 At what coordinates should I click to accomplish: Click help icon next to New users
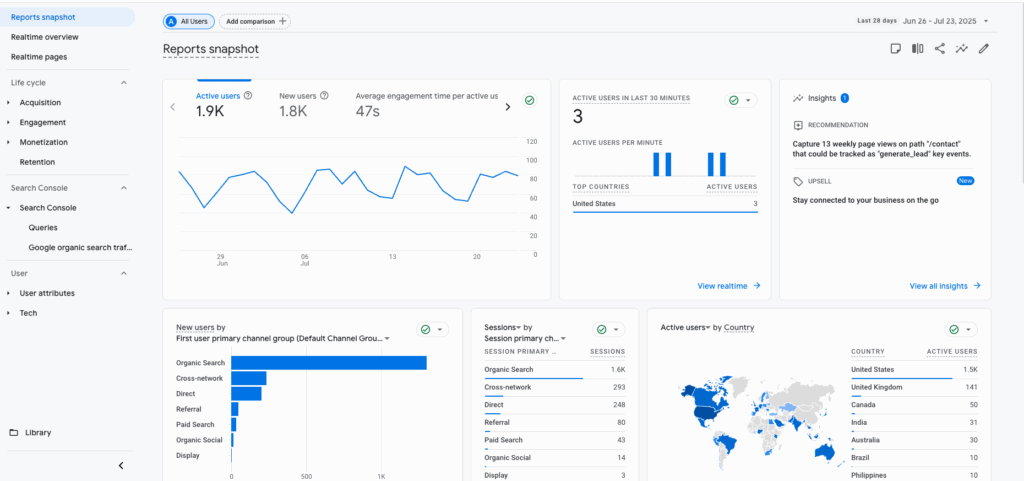[325, 96]
